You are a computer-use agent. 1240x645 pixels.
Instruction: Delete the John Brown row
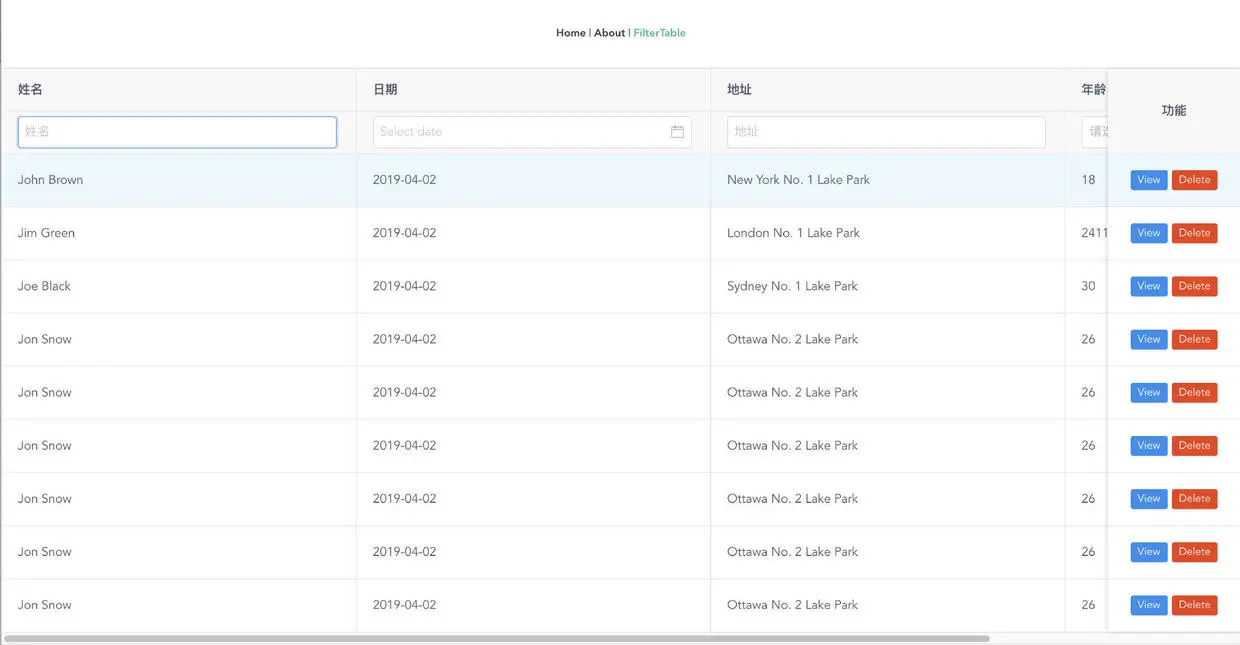(1194, 180)
